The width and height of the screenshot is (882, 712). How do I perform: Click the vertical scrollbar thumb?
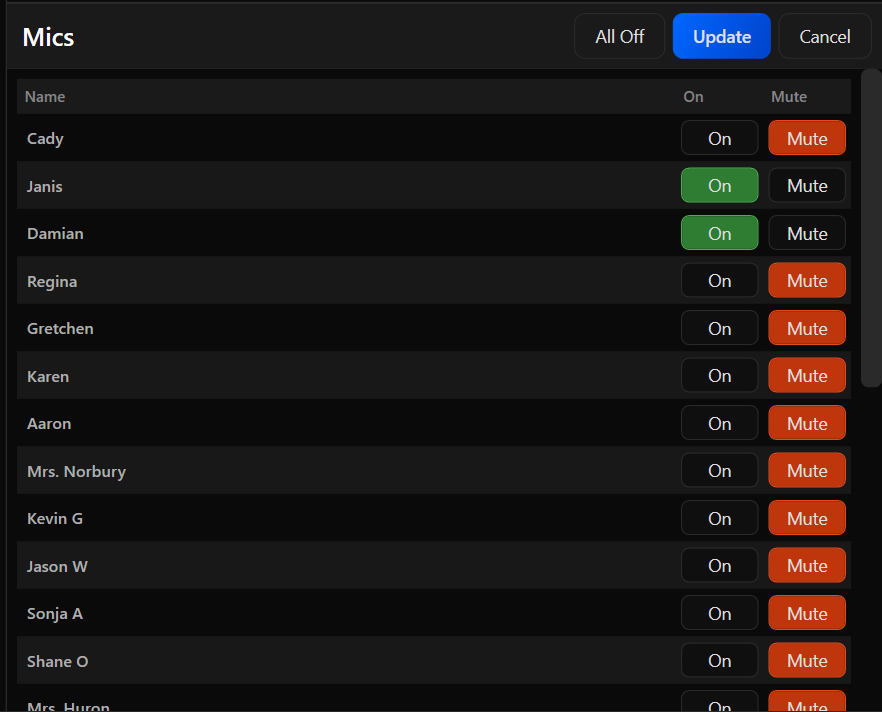(870, 228)
